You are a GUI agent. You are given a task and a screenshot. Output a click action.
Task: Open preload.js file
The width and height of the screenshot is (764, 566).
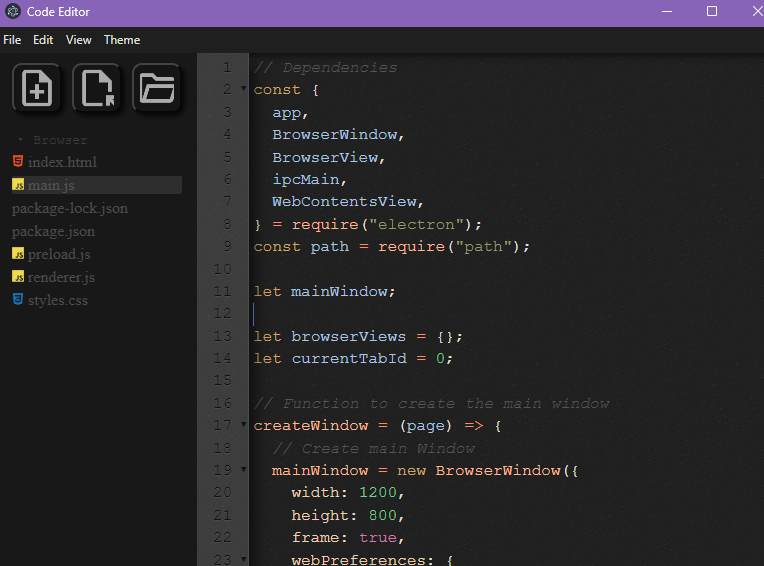[x=59, y=254]
